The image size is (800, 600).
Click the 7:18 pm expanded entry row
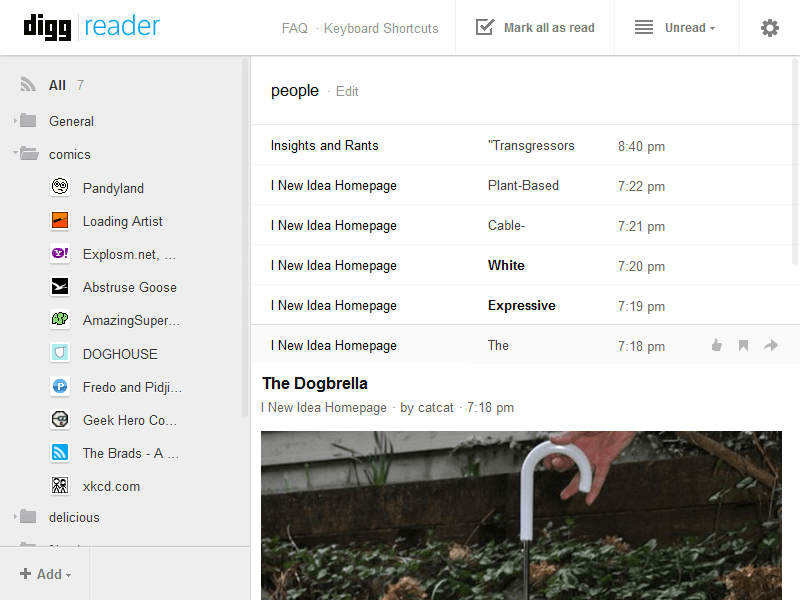point(524,345)
